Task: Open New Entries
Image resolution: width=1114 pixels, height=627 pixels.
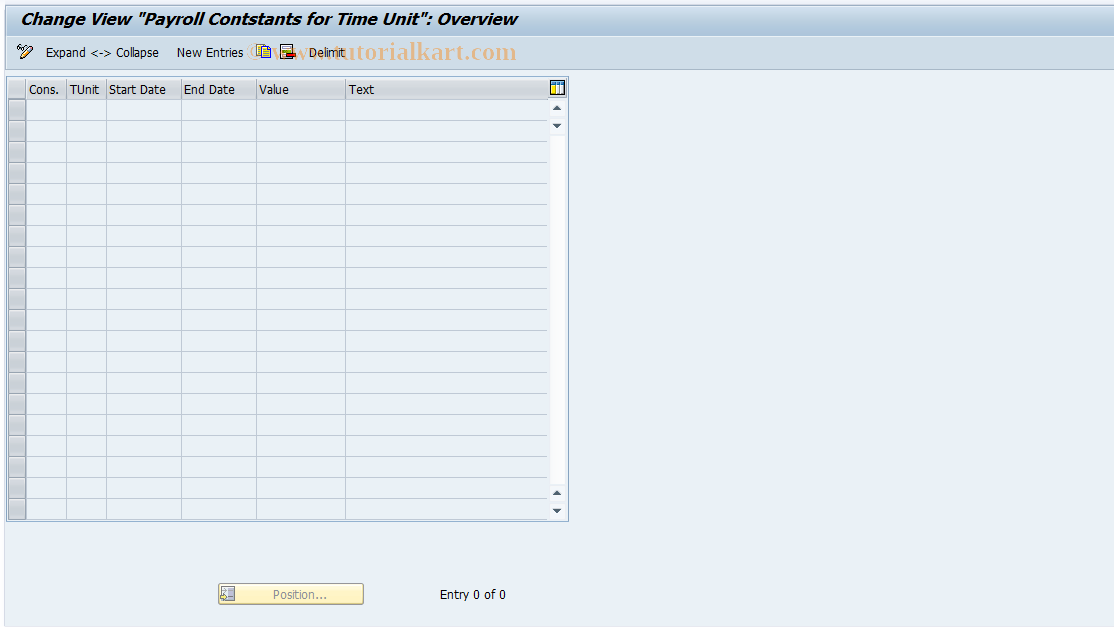Action: pos(210,53)
